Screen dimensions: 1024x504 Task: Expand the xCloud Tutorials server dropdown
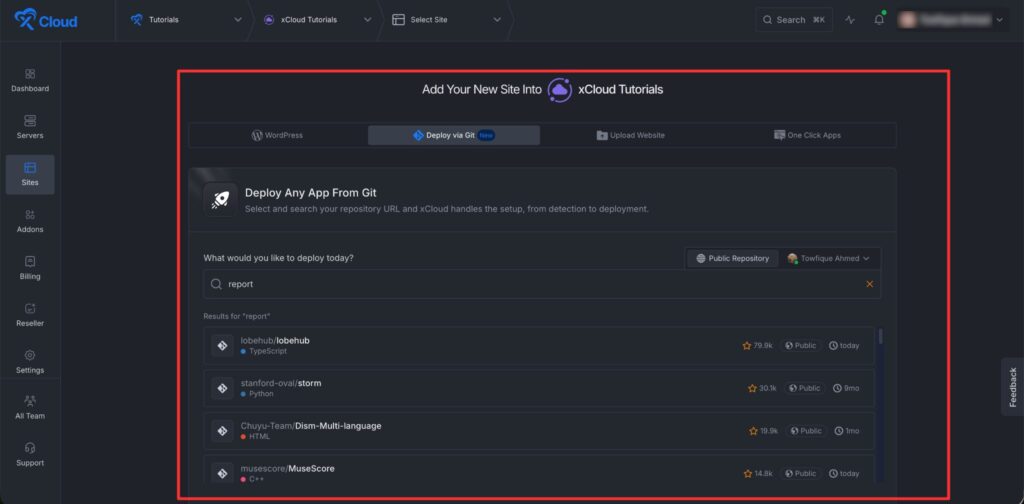[x=317, y=20]
